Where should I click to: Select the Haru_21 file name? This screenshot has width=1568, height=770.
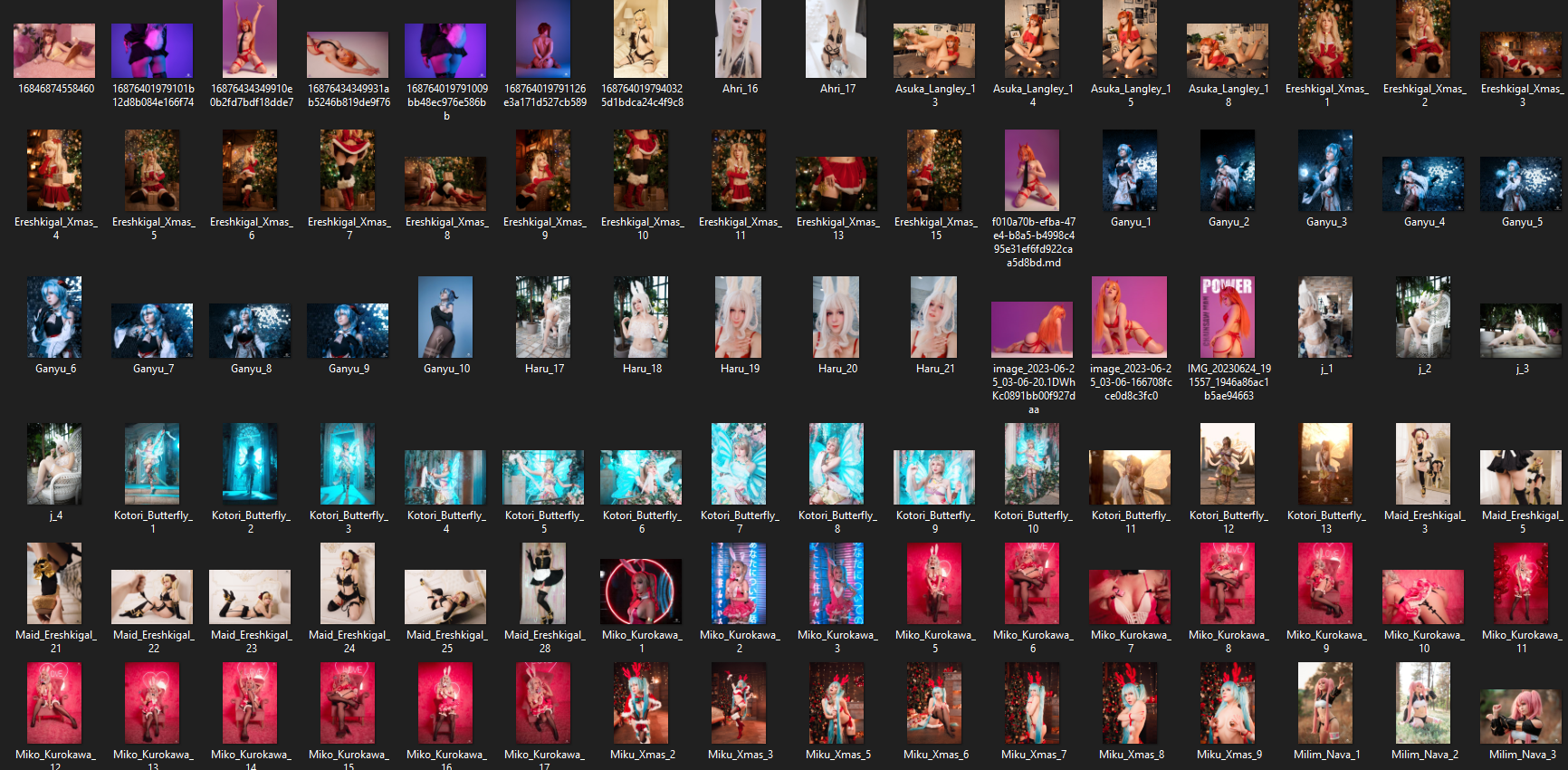[x=935, y=369]
